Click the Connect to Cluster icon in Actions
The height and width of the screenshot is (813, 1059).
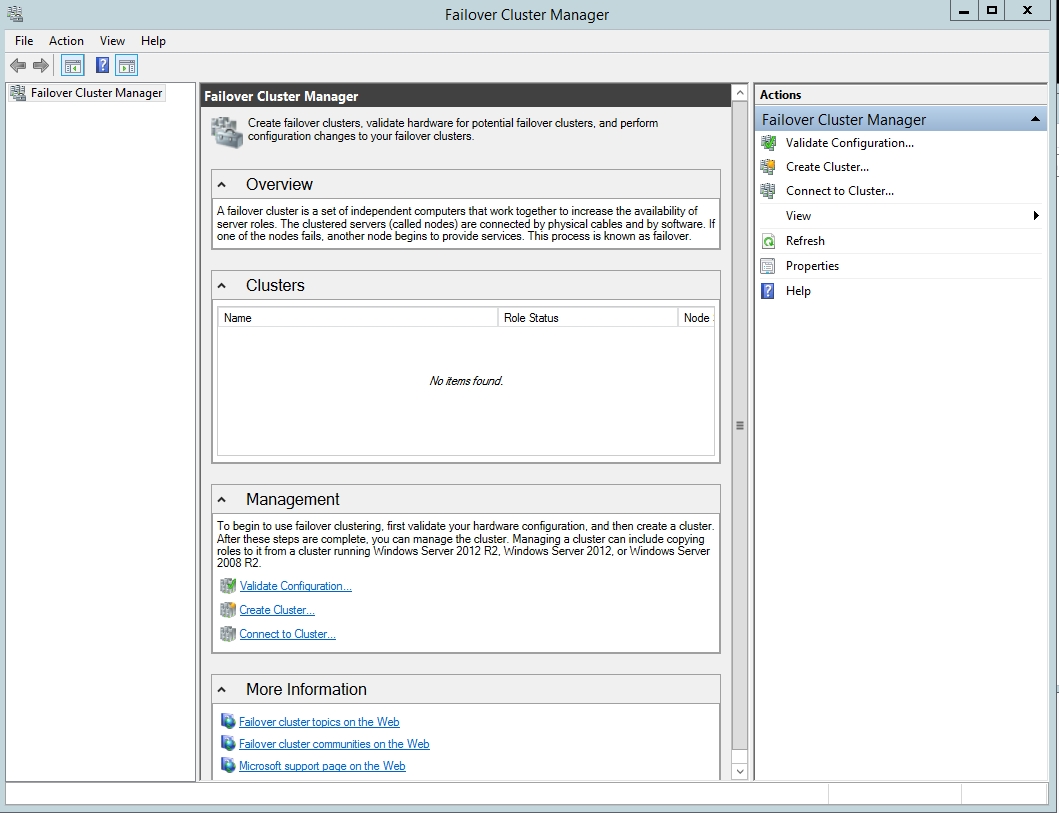tap(768, 190)
